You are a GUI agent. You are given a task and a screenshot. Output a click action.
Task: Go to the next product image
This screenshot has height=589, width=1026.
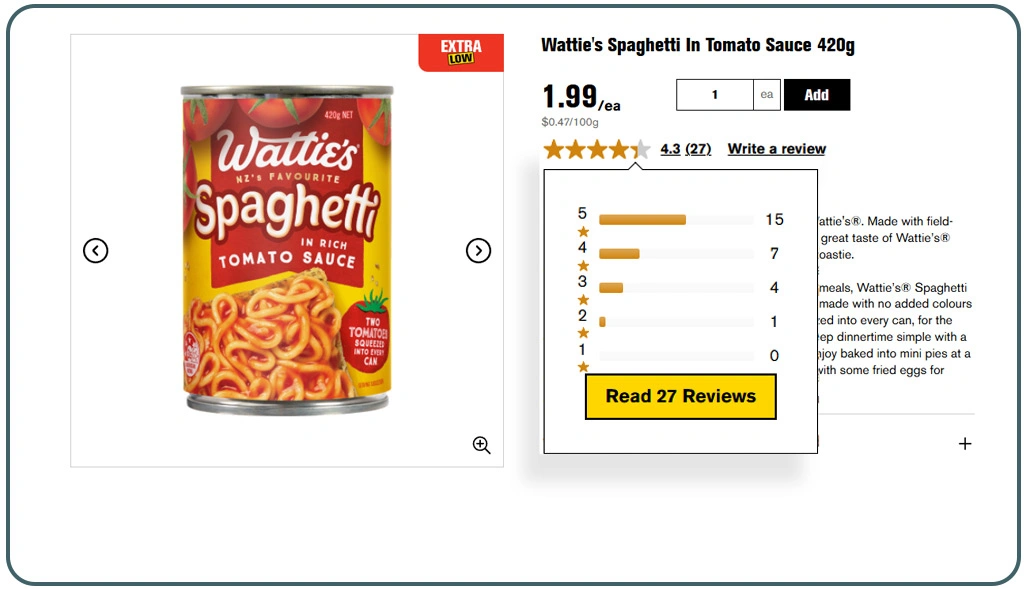[479, 251]
